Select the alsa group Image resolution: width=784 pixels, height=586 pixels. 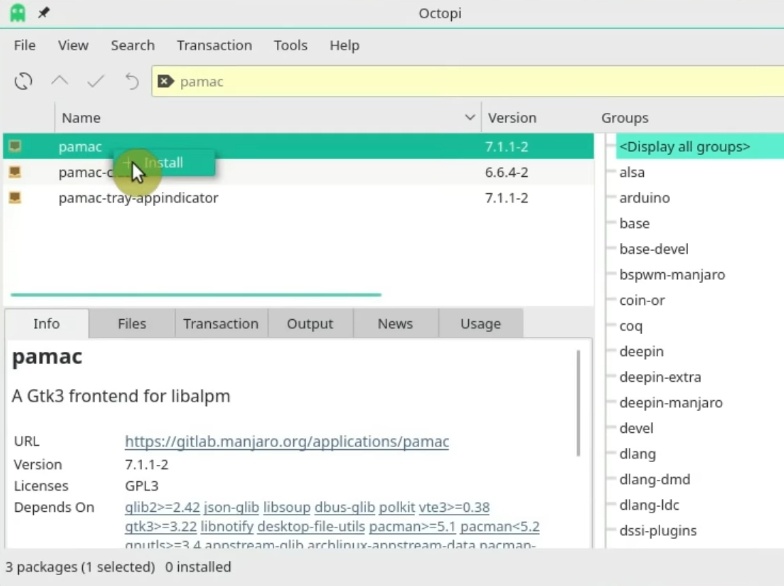point(632,172)
